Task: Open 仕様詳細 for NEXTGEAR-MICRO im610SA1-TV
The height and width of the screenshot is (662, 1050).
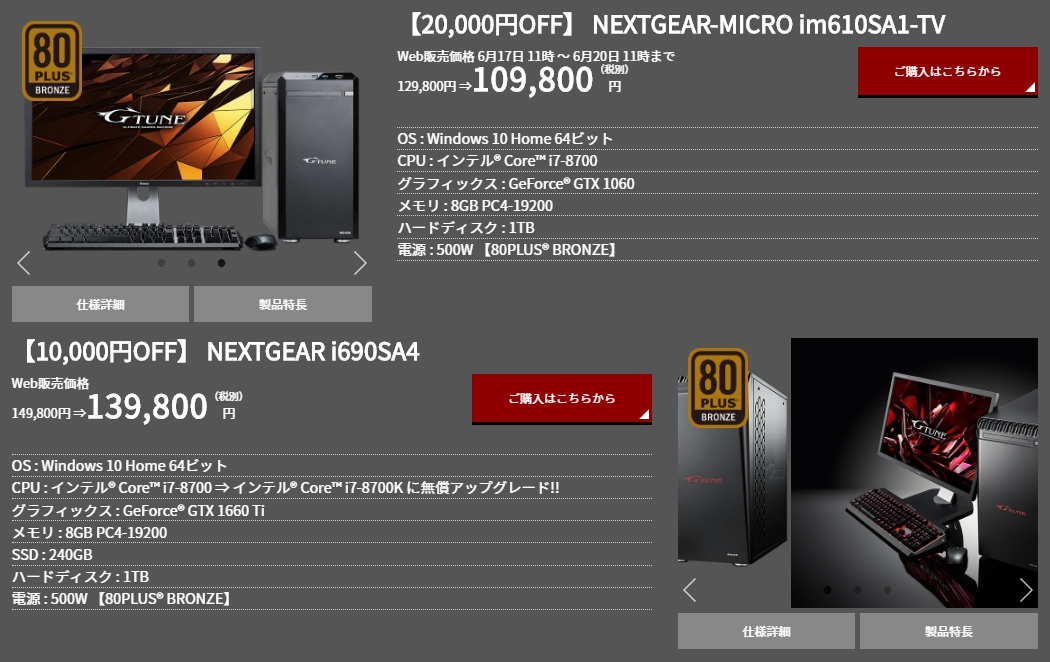Action: [100, 304]
